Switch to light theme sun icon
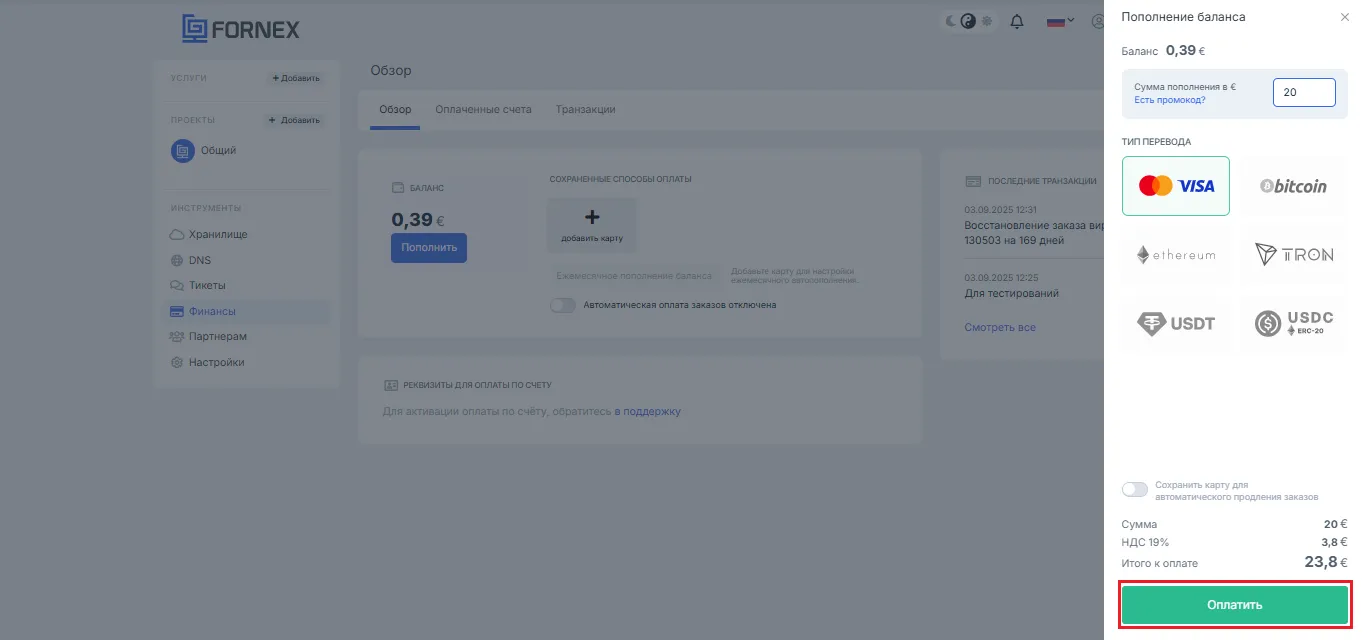Viewport: 1366px width, 640px height. coord(987,21)
